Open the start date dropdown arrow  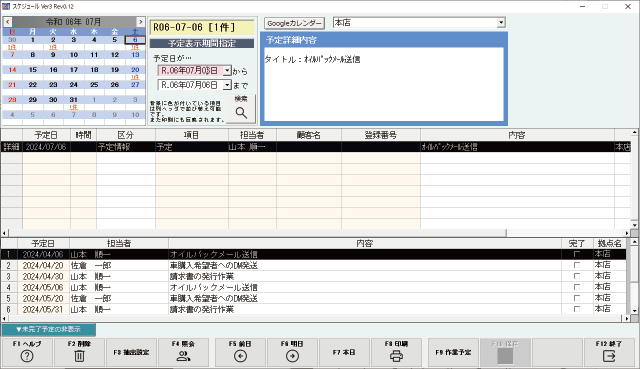[227, 71]
